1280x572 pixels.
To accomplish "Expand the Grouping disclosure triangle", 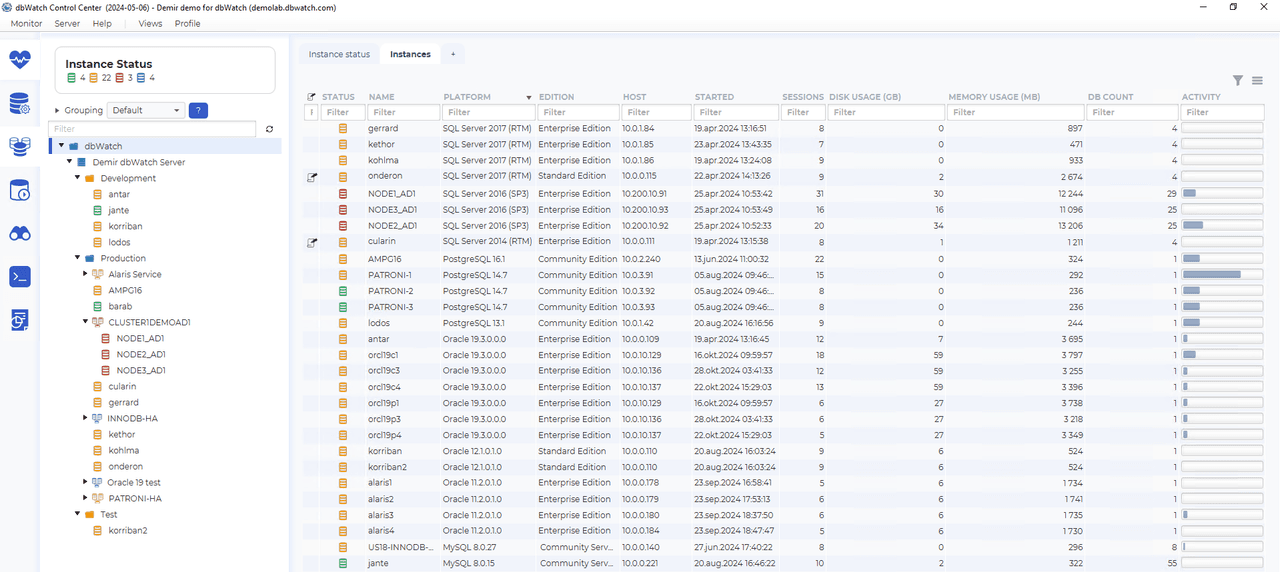I will click(x=57, y=110).
